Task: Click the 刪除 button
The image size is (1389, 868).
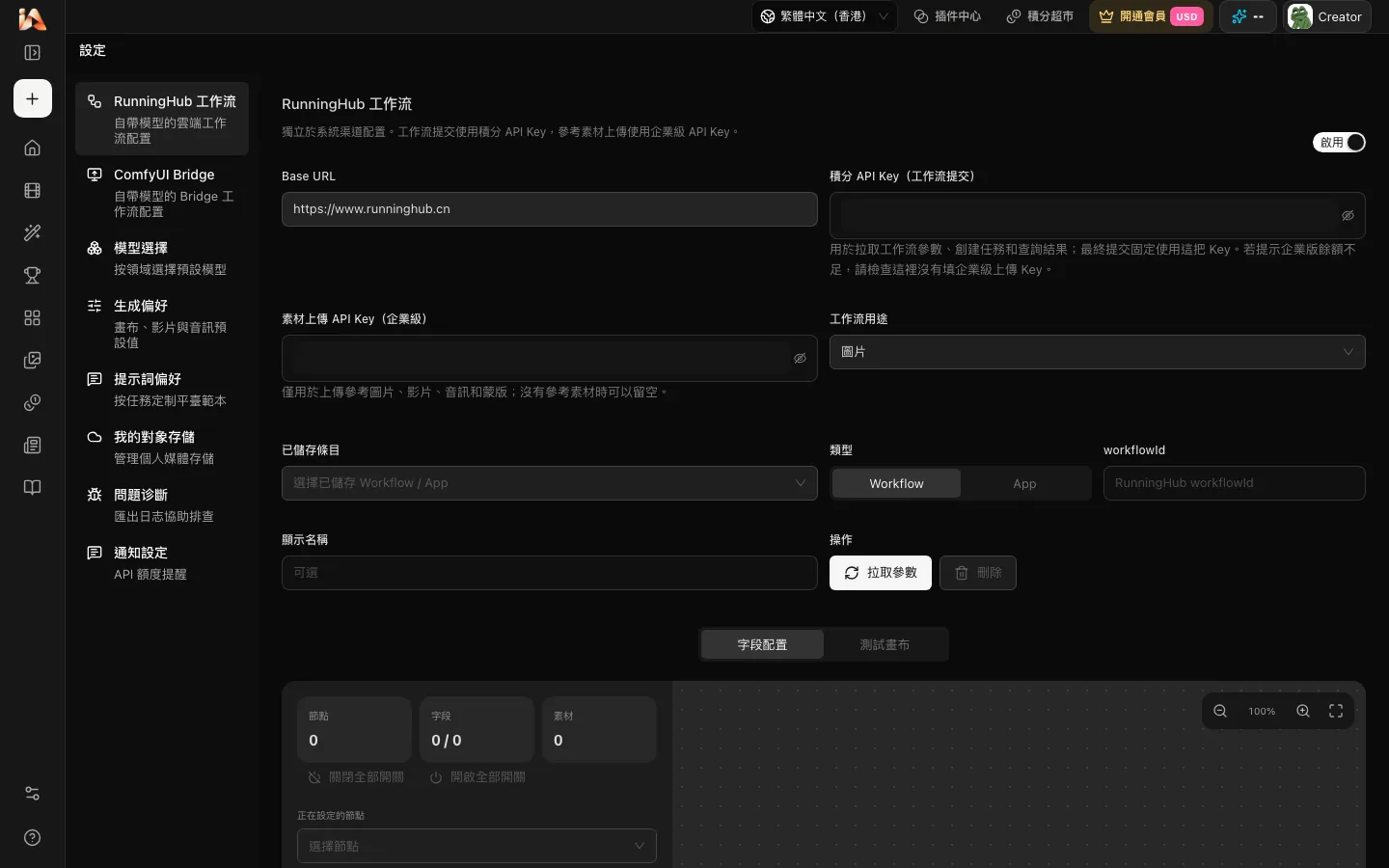Action: pos(978,573)
